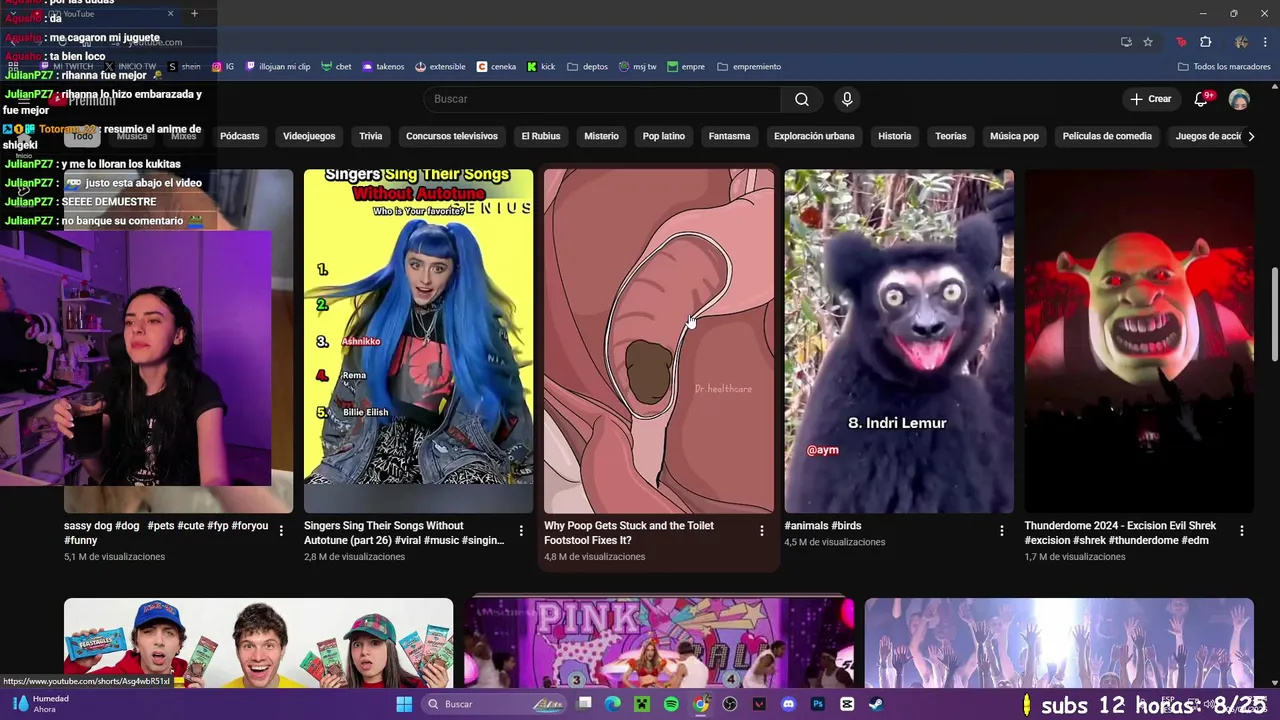Open options menu for Why Poop Gets Stuck

tap(761, 531)
